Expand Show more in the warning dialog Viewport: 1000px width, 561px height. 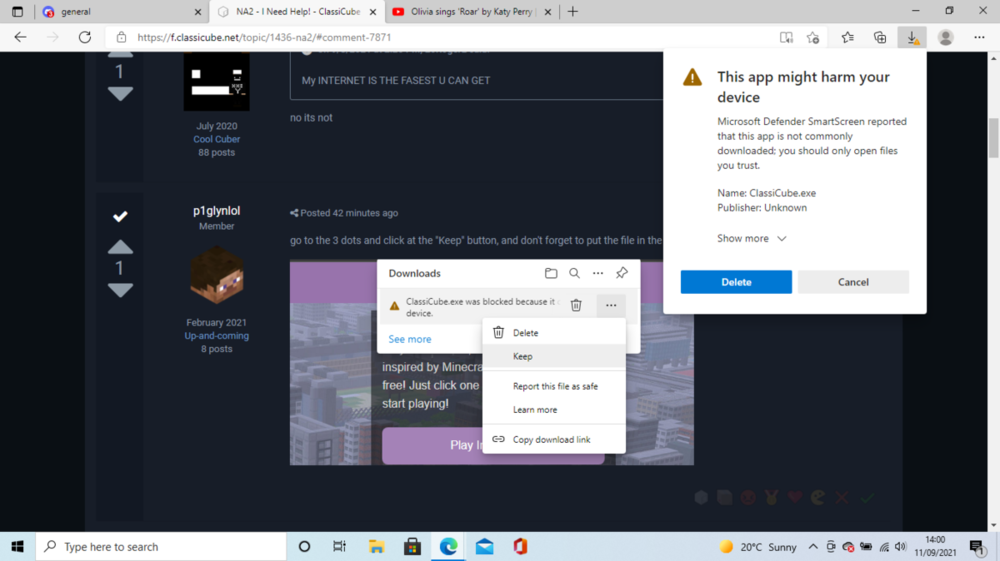point(751,238)
